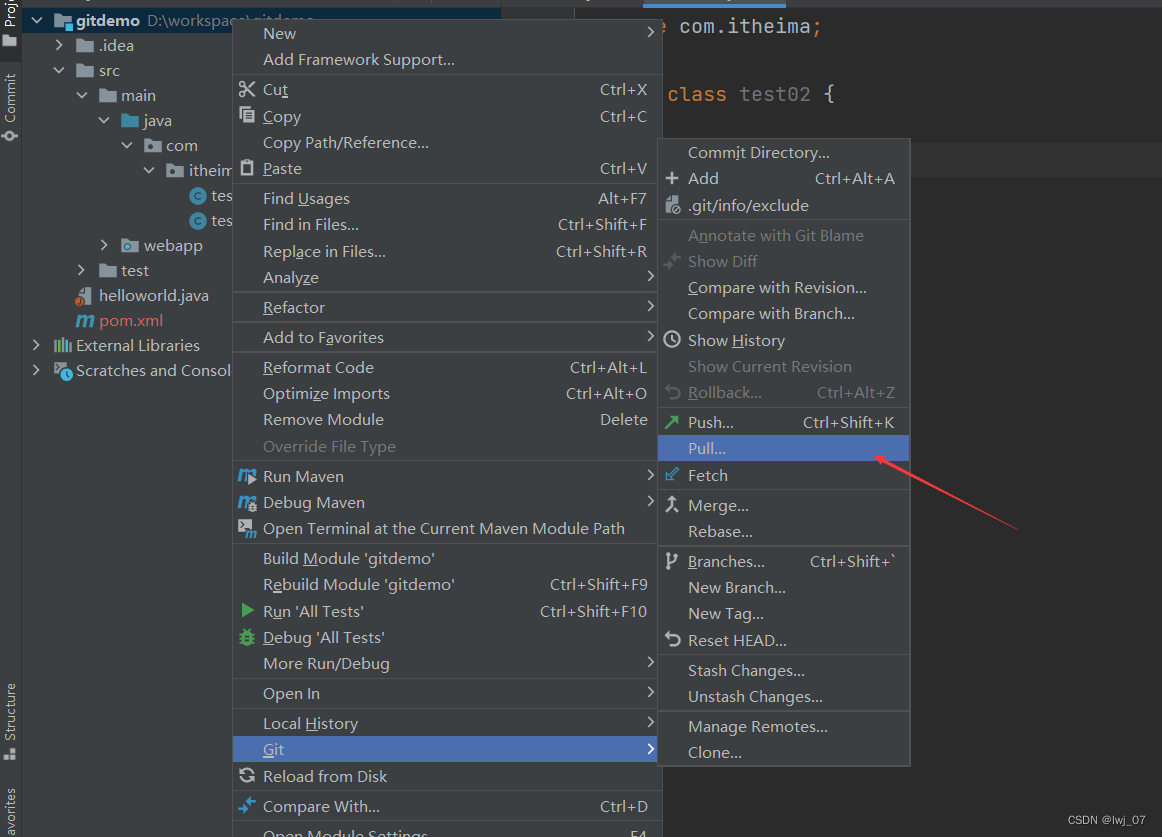
Task: Collapse the gitdemo project root node
Action: click(x=37, y=21)
